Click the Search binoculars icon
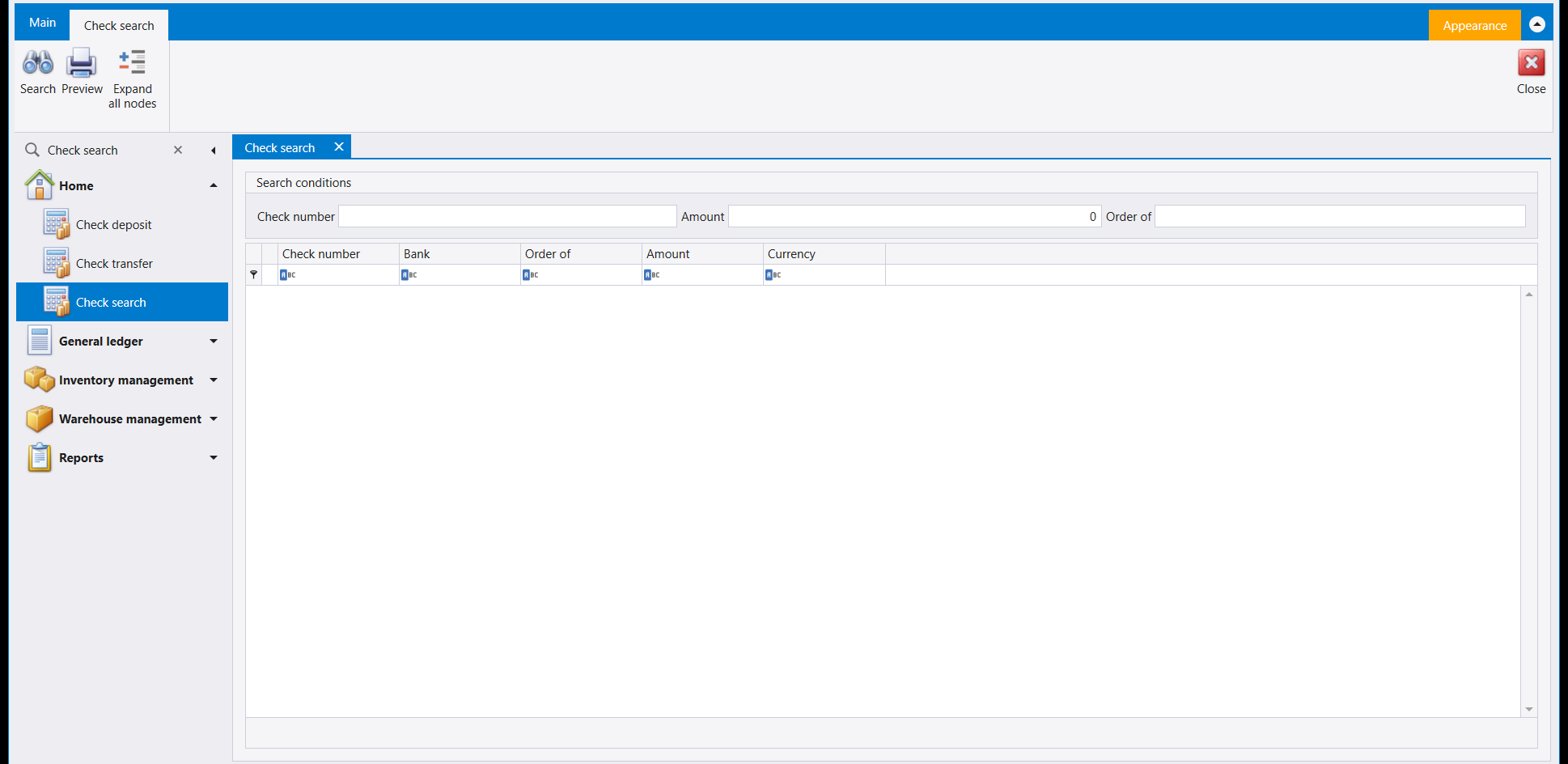The image size is (1568, 764). click(38, 63)
